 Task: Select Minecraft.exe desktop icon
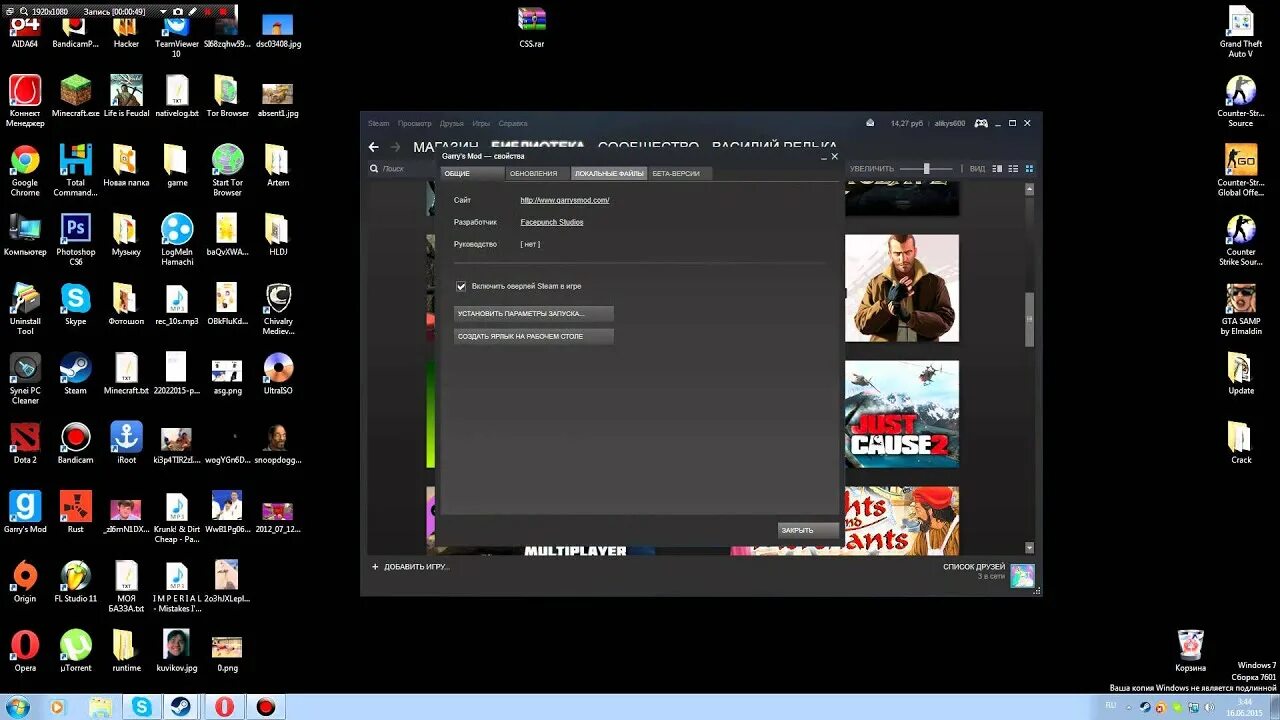(76, 96)
